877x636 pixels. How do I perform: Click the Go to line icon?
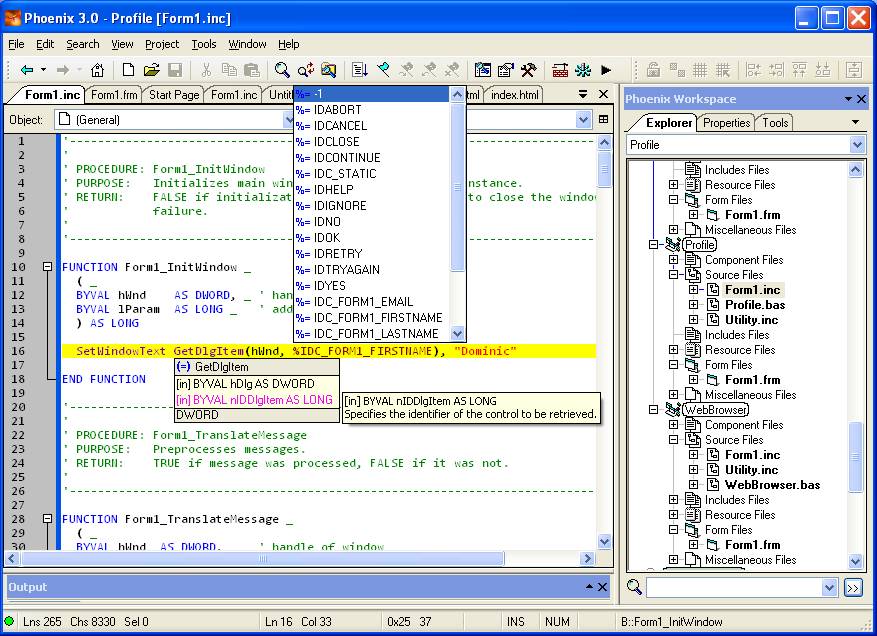360,70
